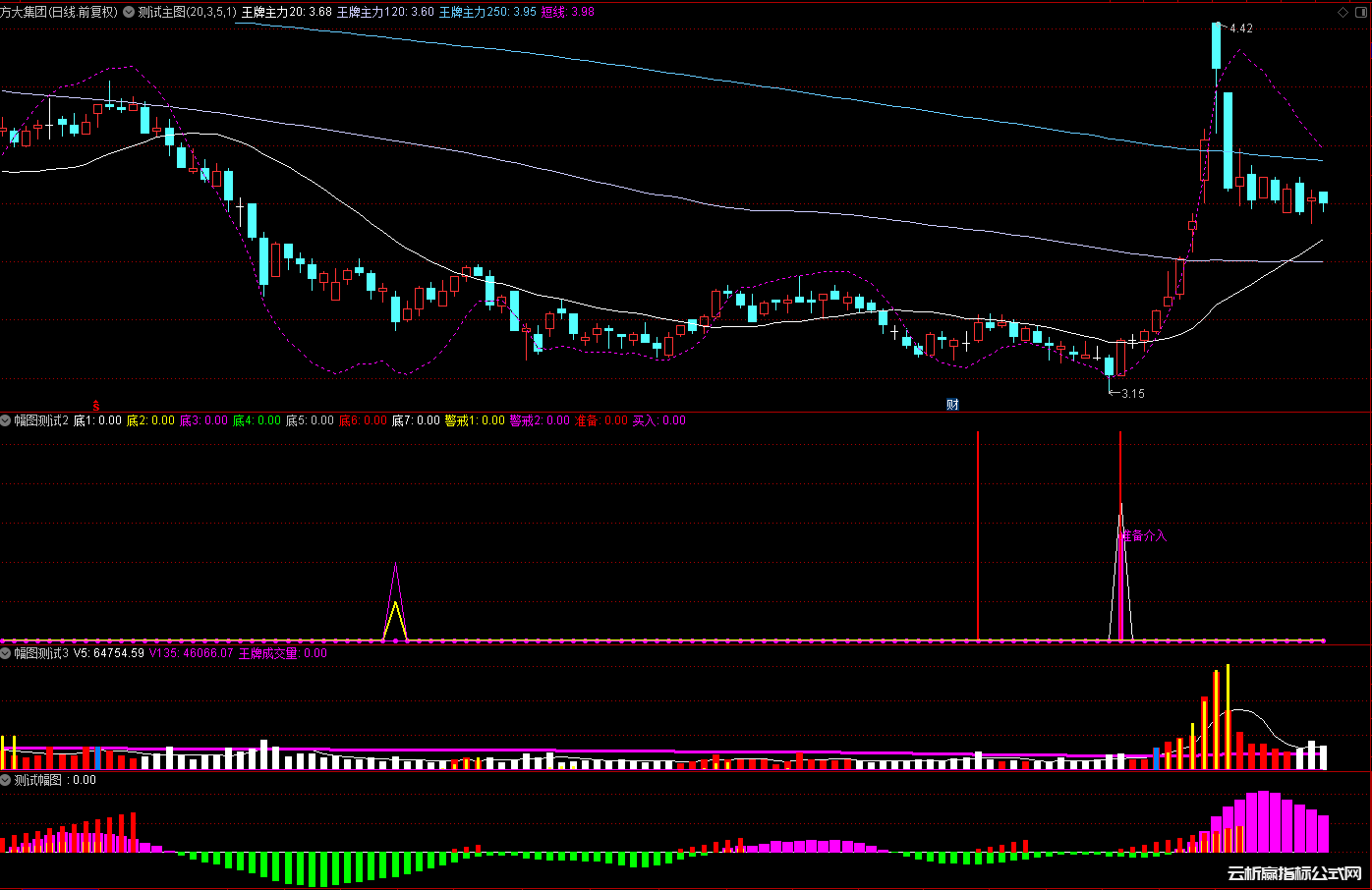This screenshot has width=1372, height=890.
Task: Click the 测试幅图 : 0.00 indicator label
Action: [55, 780]
